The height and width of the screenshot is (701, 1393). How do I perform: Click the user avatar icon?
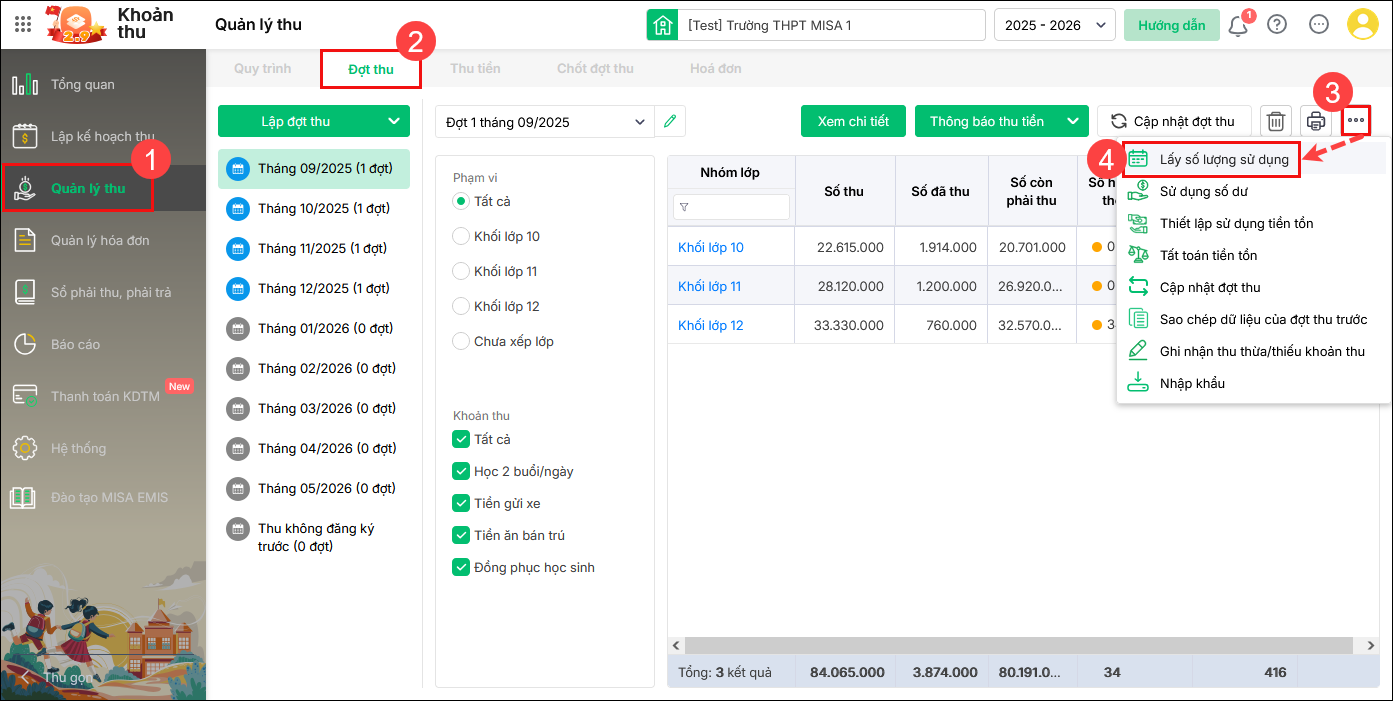[1362, 25]
